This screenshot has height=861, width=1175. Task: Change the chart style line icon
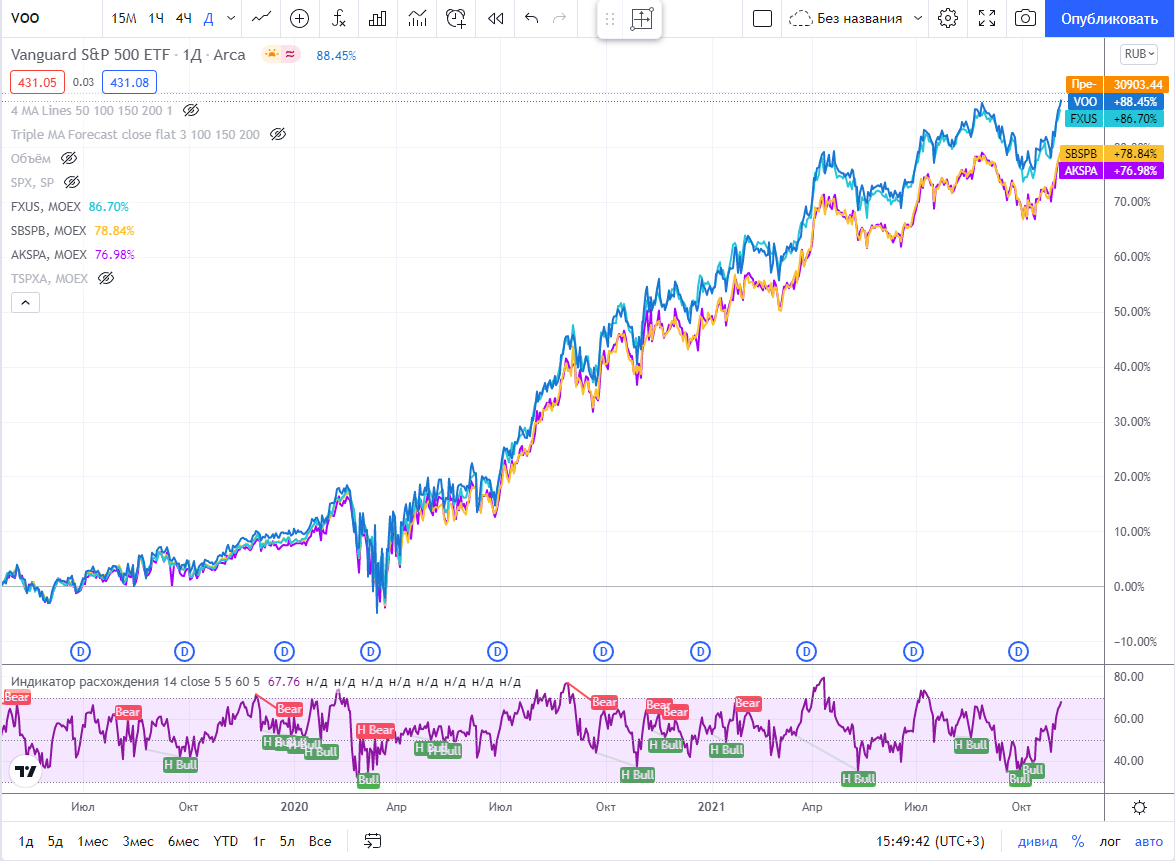[x=262, y=18]
